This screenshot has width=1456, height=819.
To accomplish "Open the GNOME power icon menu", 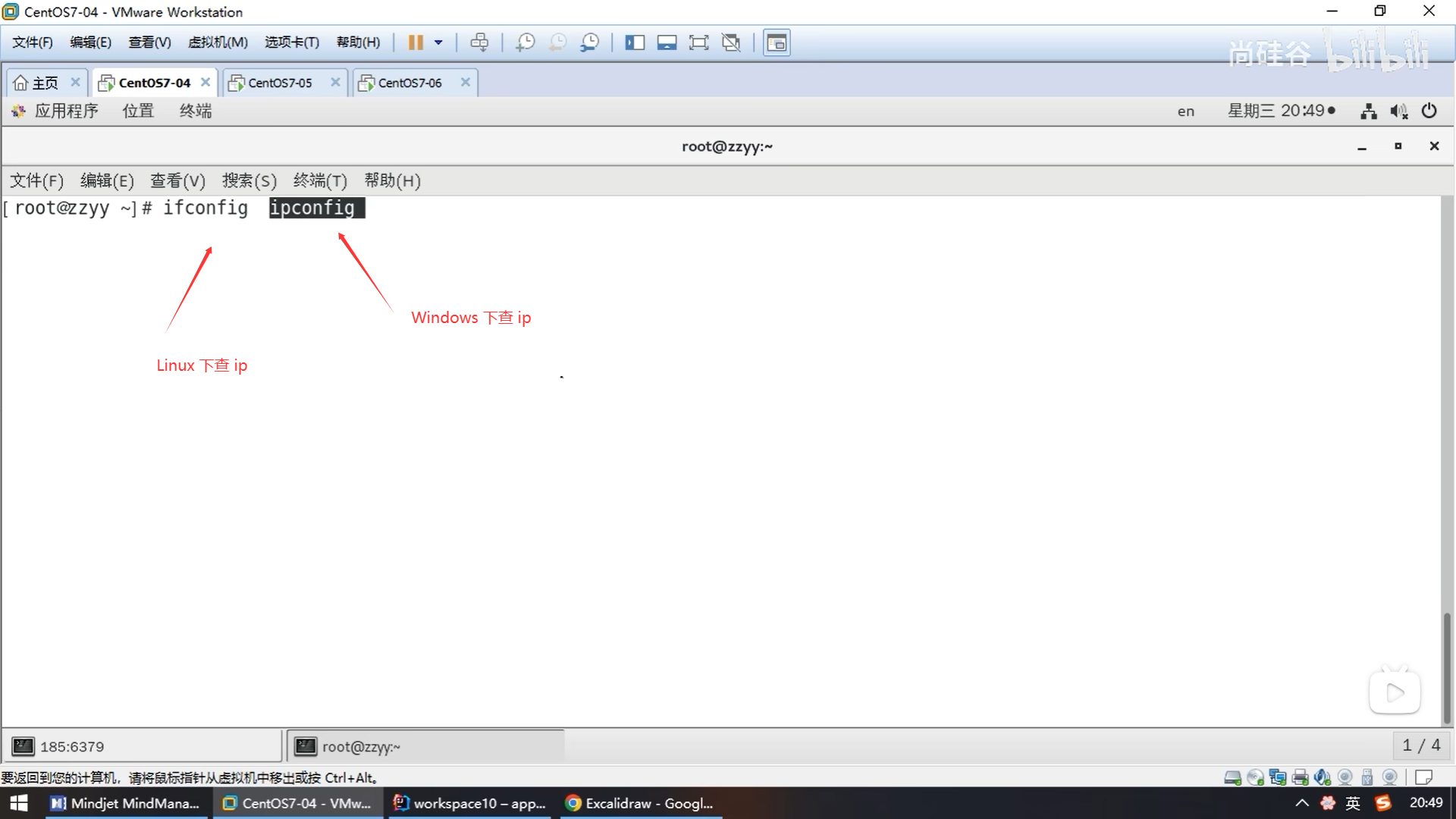I will 1429,111.
